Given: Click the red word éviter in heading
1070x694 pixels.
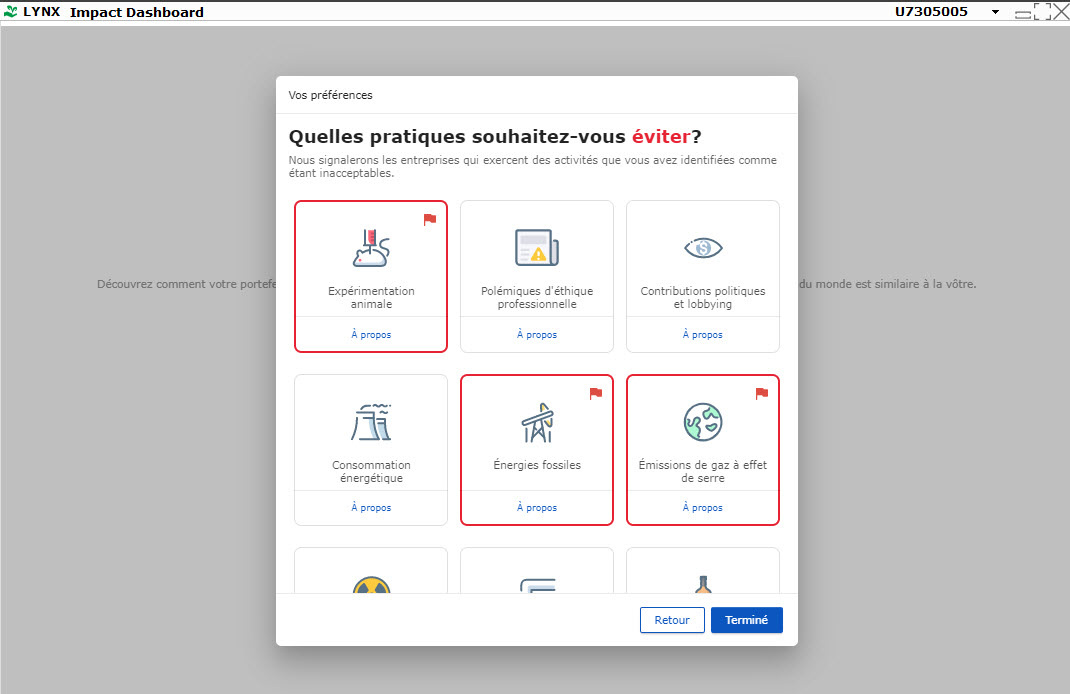Looking at the screenshot, I should click(661, 136).
